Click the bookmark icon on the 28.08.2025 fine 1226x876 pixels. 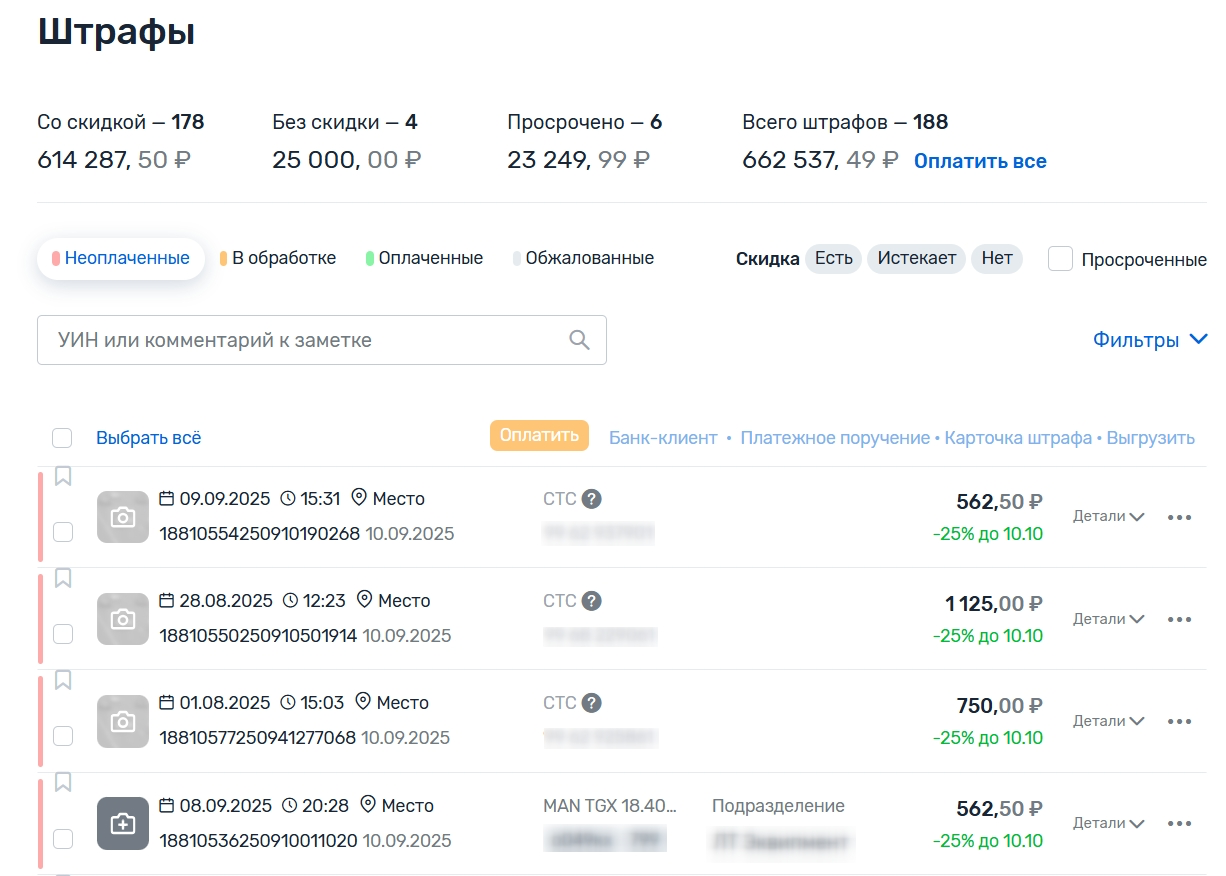(63, 578)
